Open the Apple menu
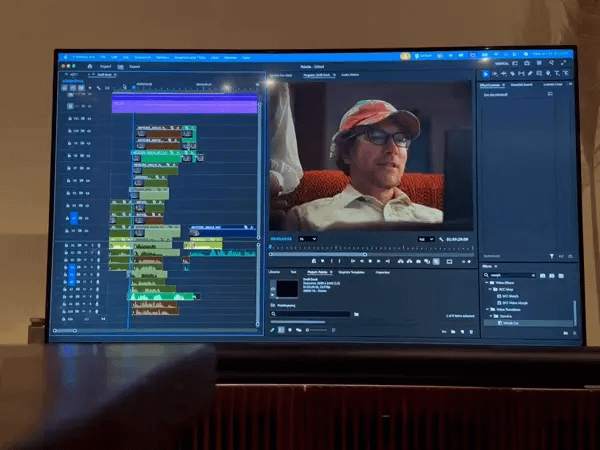Screen dimensions: 600x450 [x=65, y=57]
